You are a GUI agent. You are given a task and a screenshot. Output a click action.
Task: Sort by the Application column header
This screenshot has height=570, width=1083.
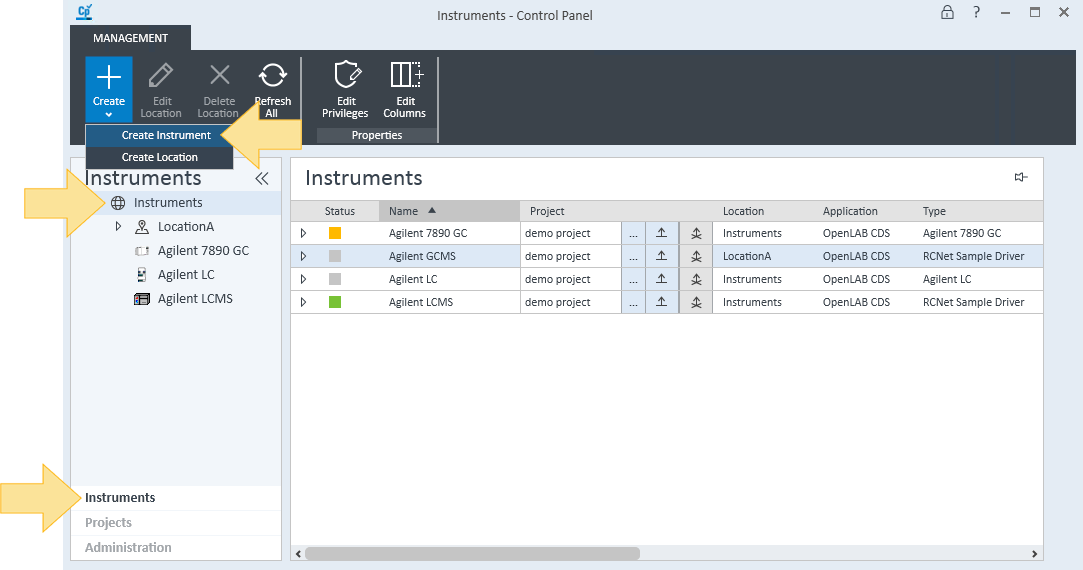coord(850,211)
